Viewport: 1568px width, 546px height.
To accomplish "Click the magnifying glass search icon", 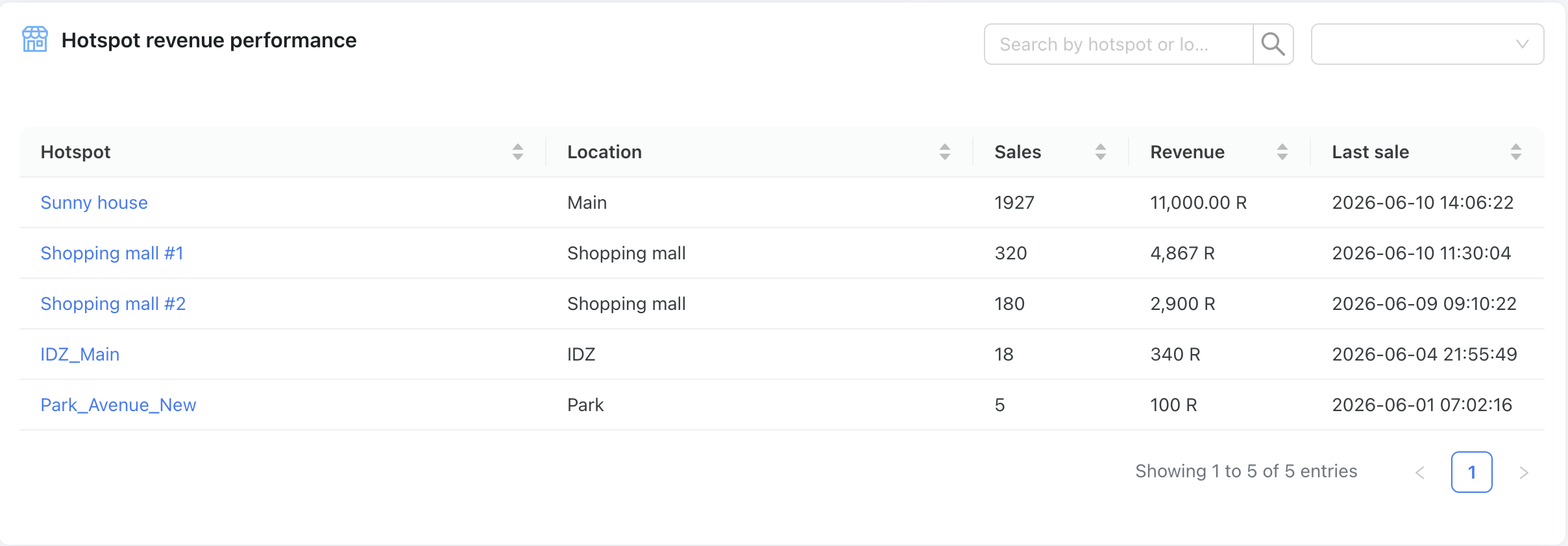I will pos(1273,44).
